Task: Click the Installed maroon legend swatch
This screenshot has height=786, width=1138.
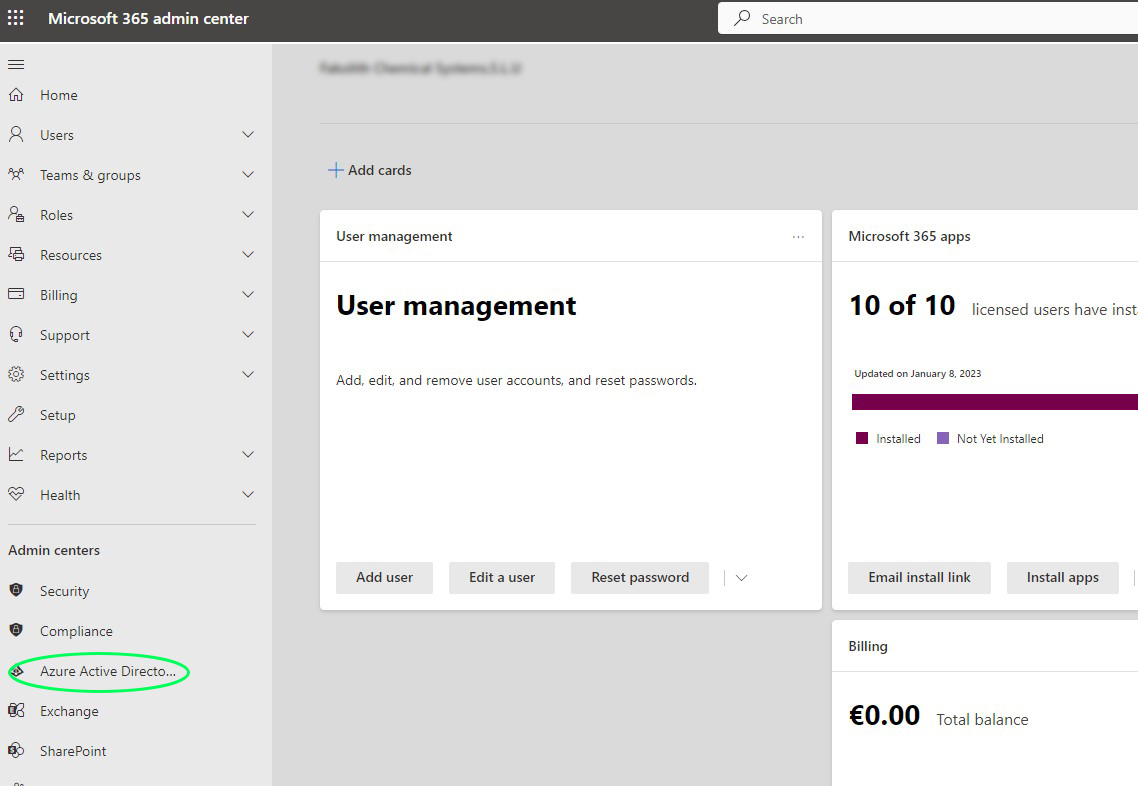Action: pyautogui.click(x=862, y=438)
